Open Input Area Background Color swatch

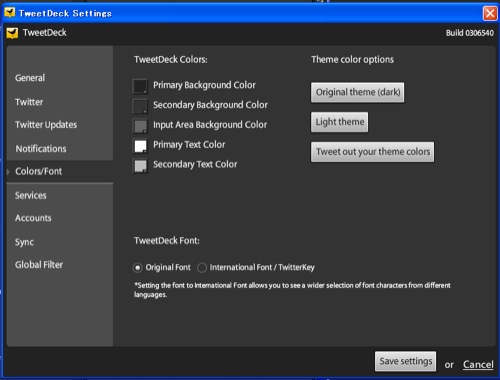click(140, 126)
